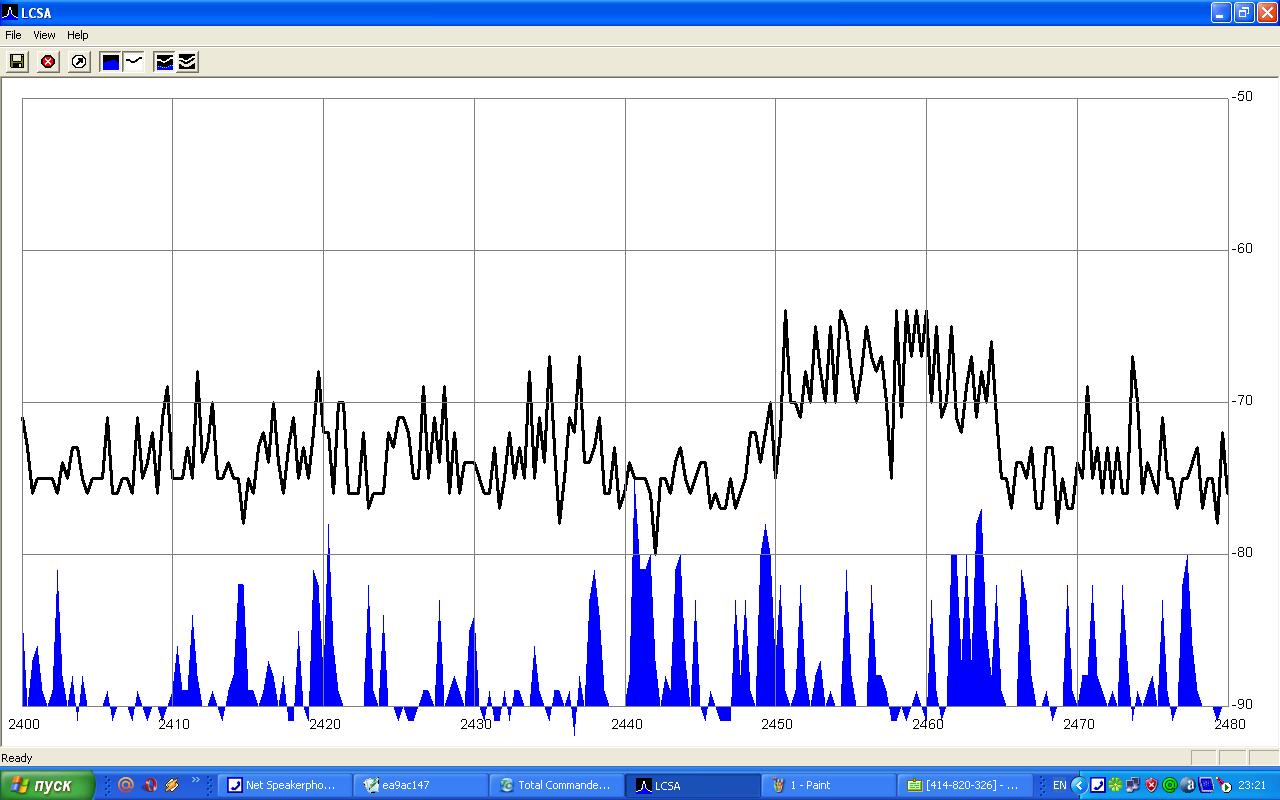Open the File menu

click(13, 35)
